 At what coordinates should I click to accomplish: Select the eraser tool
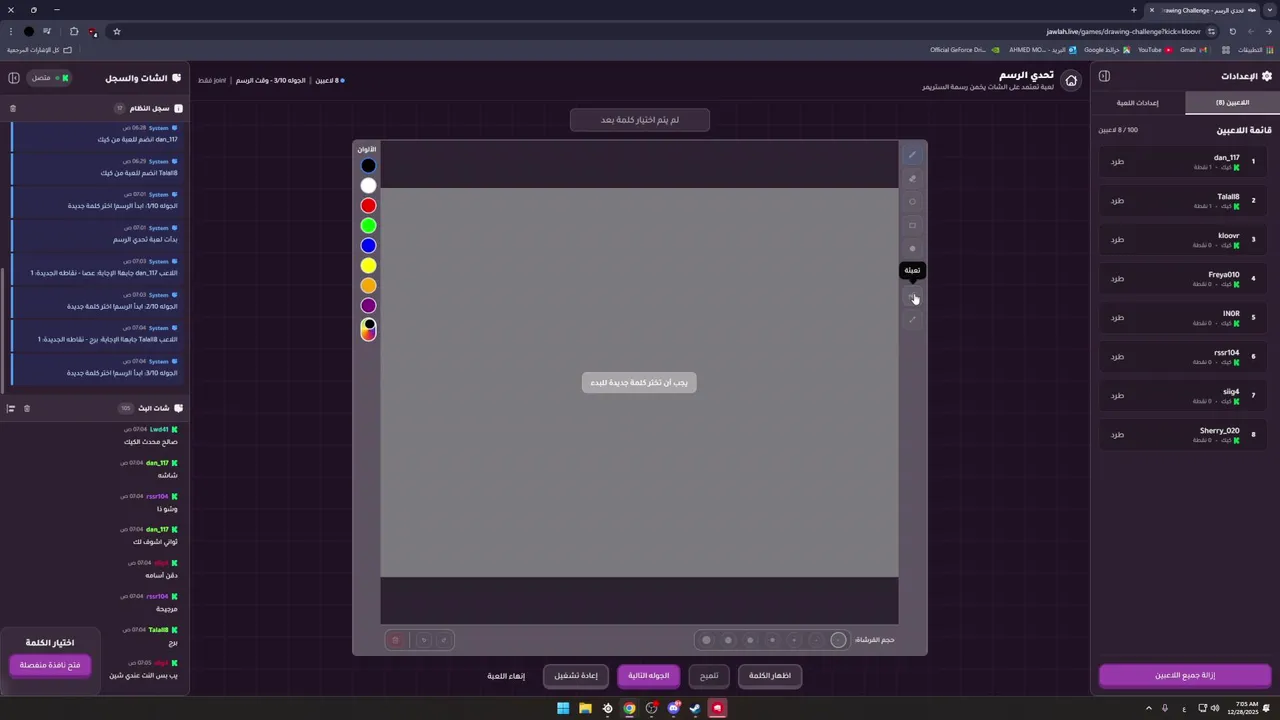pos(912,179)
